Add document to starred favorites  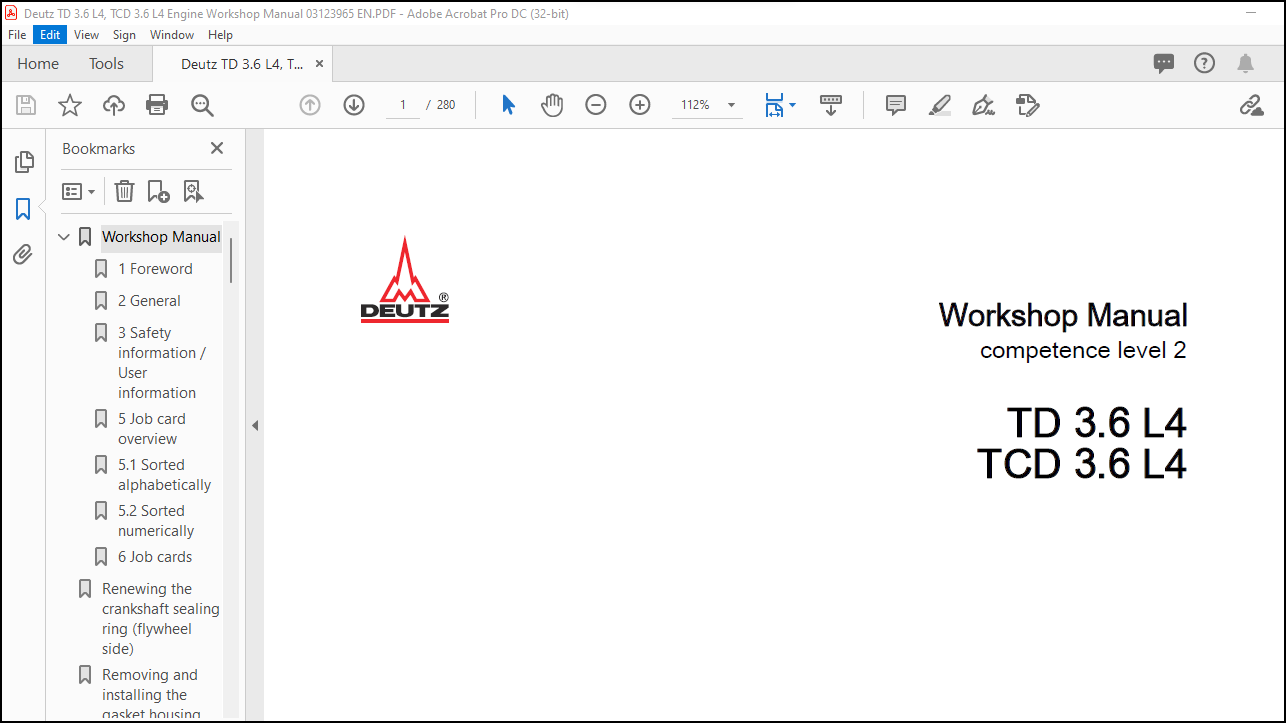pos(70,105)
